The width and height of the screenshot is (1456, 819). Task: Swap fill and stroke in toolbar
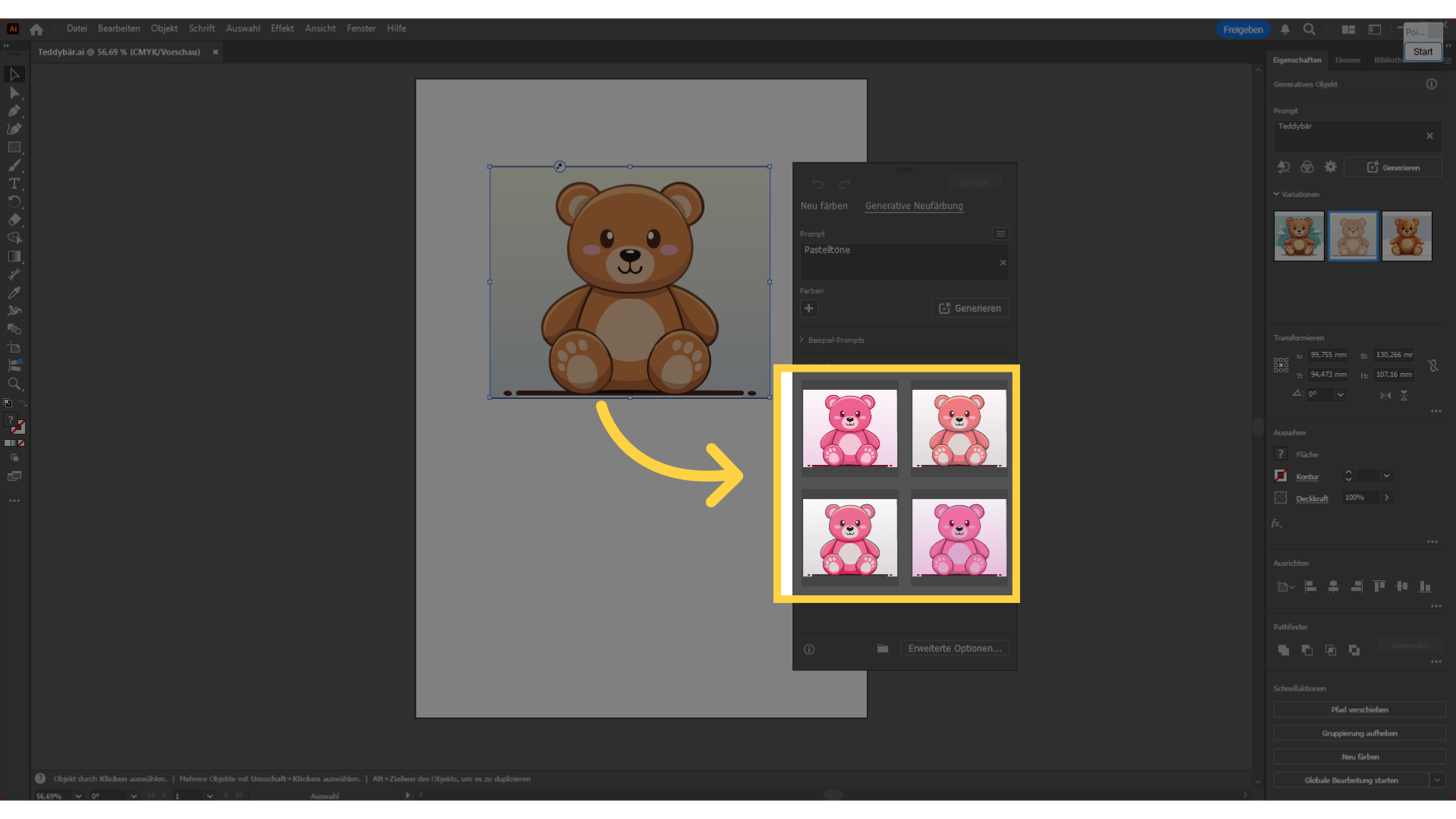(23, 403)
